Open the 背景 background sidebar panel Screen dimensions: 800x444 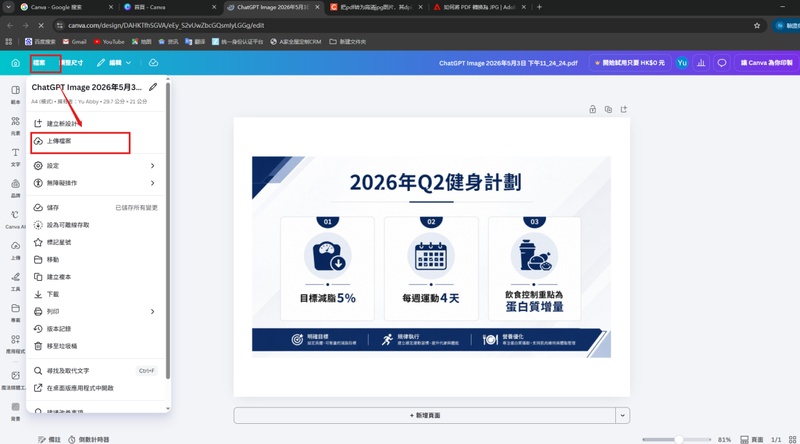pyautogui.click(x=15, y=412)
